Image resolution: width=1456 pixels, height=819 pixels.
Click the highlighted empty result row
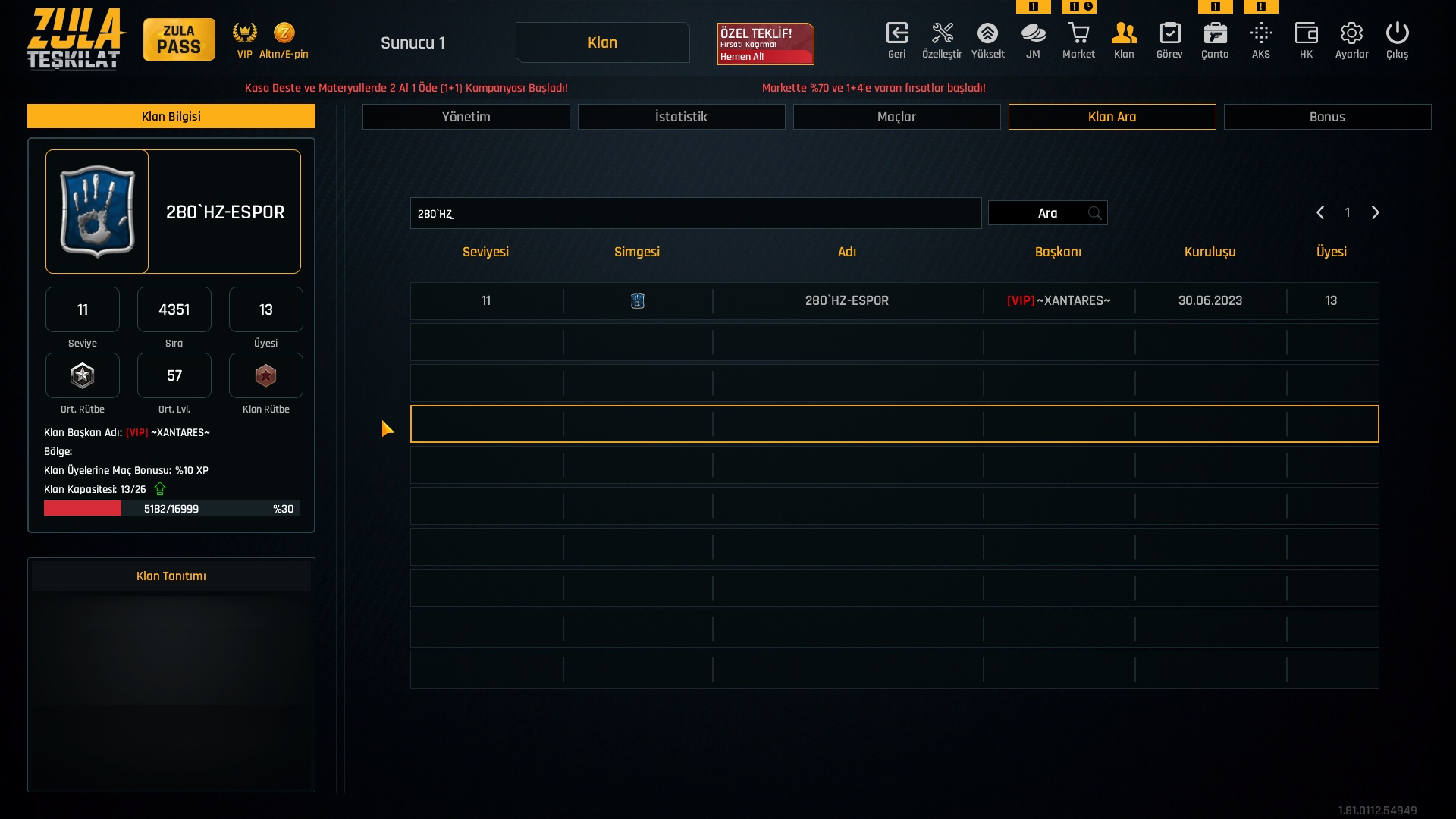895,424
